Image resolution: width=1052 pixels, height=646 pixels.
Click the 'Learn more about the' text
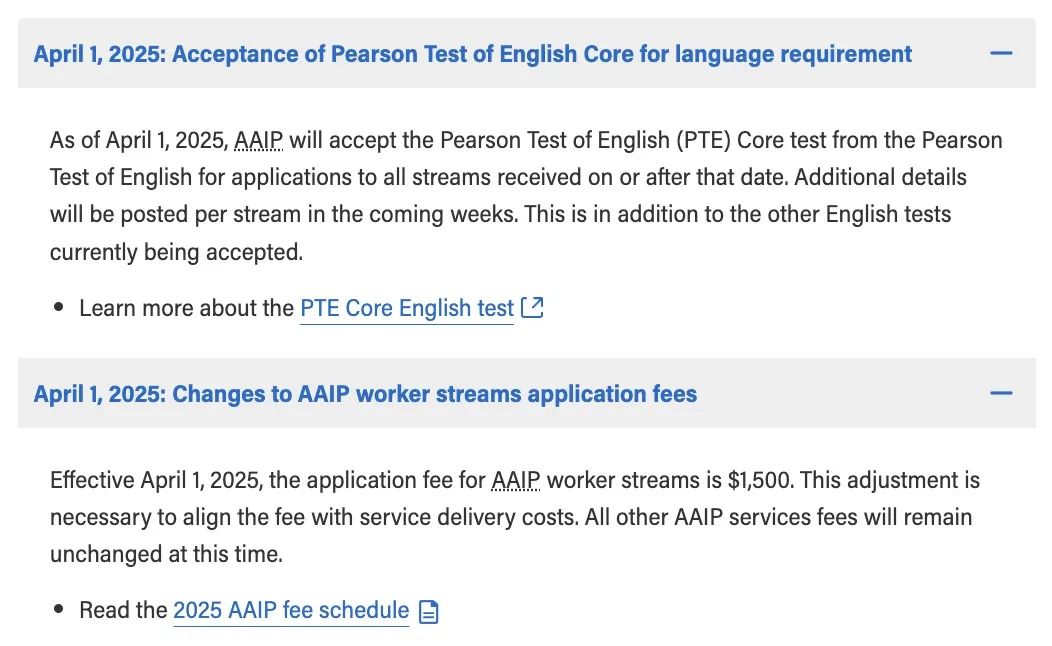click(x=187, y=308)
